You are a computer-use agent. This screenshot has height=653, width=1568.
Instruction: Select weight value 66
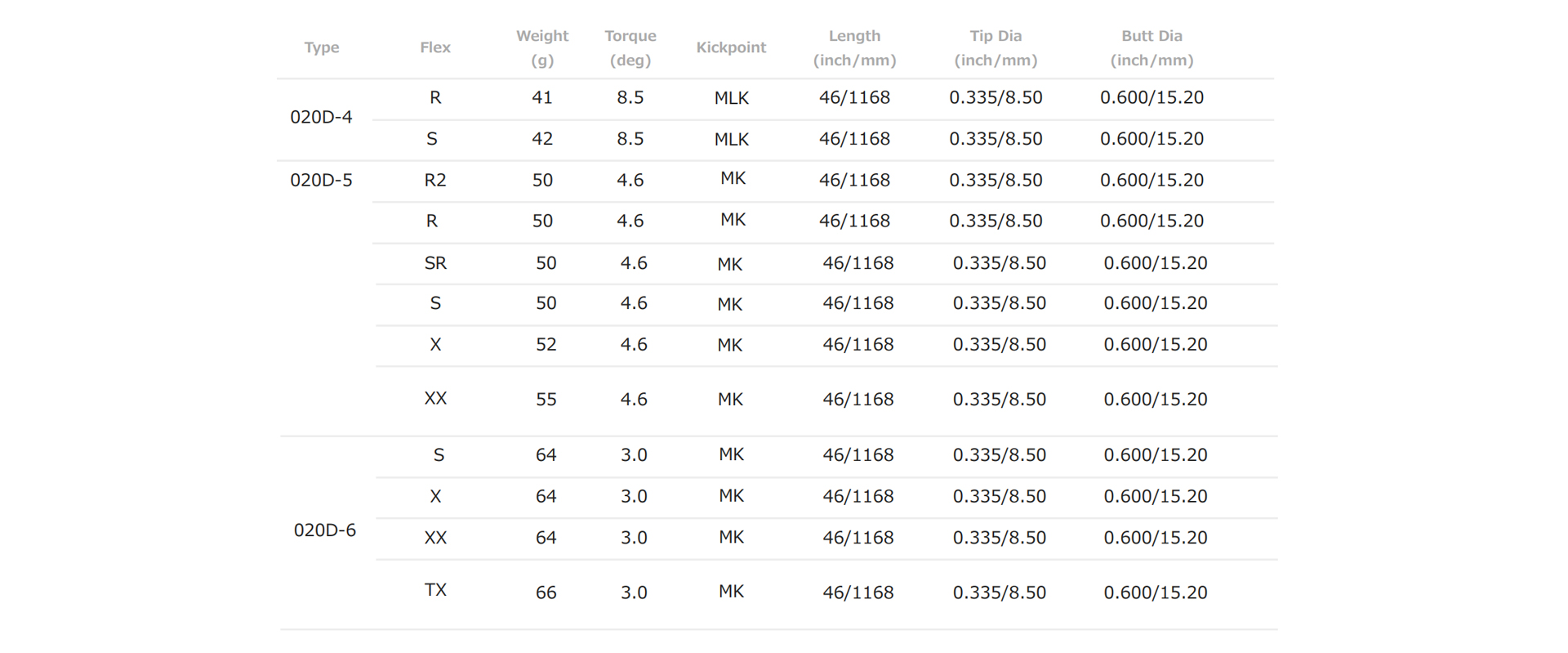[546, 592]
